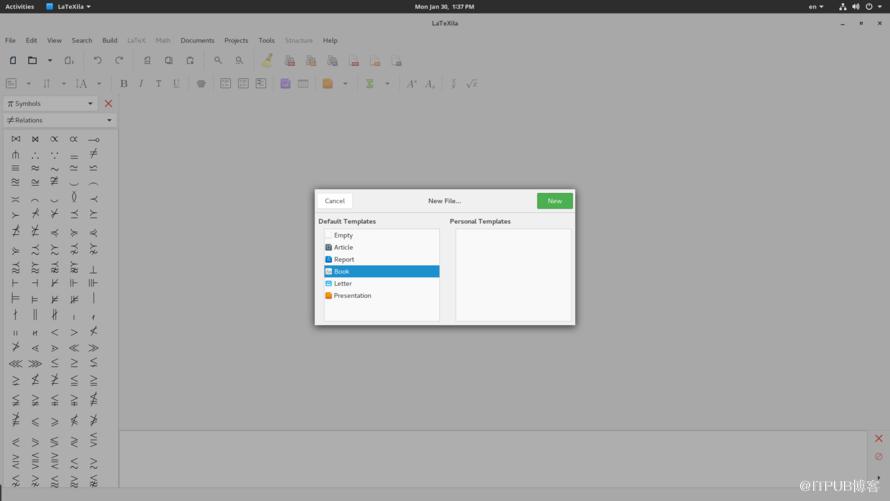Open the recent files arrow dropdown
The width and height of the screenshot is (890, 501).
[50, 60]
